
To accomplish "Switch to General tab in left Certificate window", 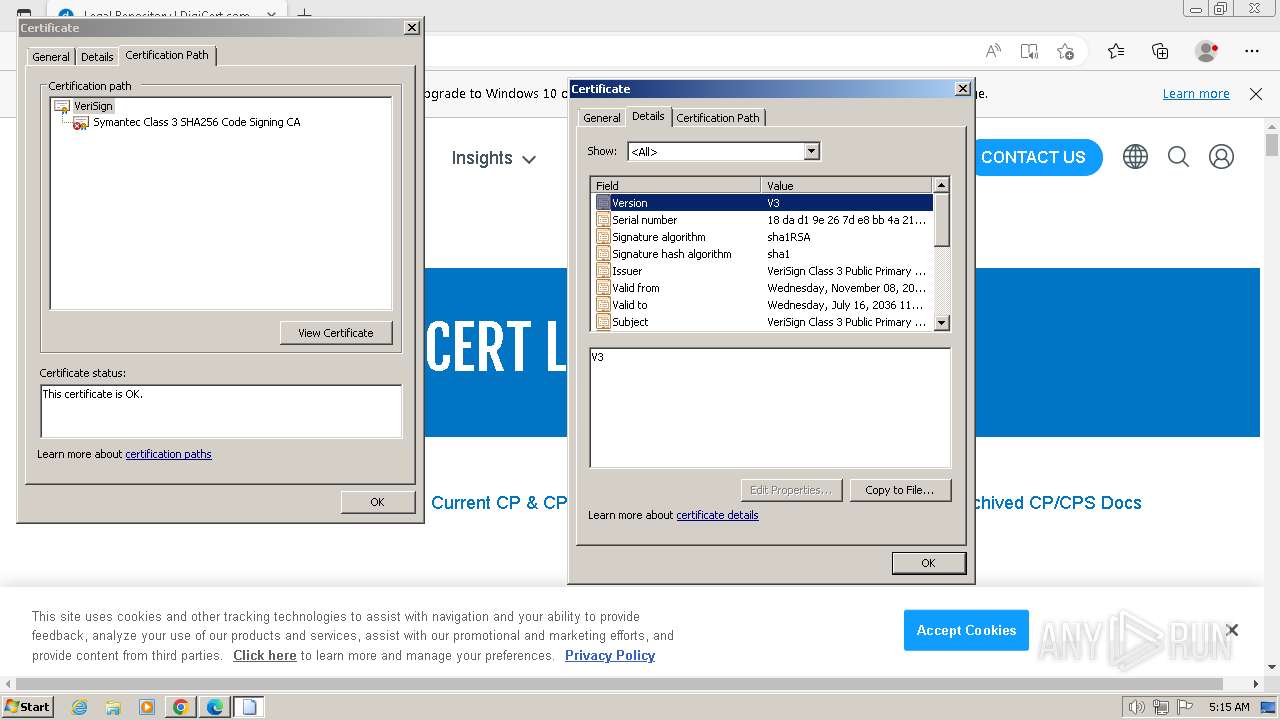I will click(x=51, y=57).
